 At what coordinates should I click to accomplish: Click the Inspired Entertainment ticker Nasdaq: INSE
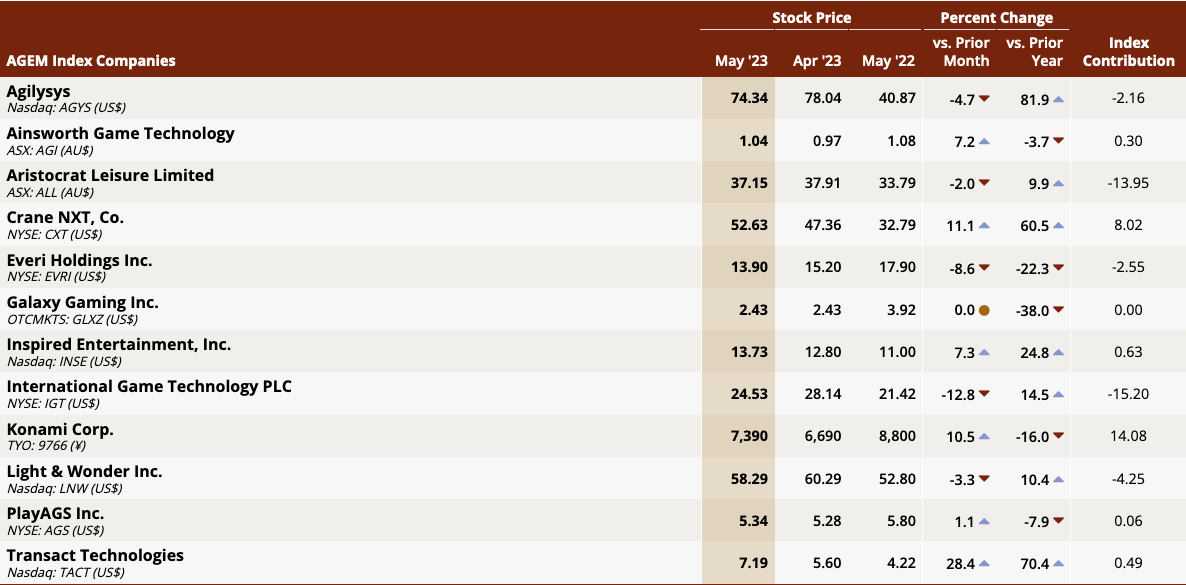(65, 361)
